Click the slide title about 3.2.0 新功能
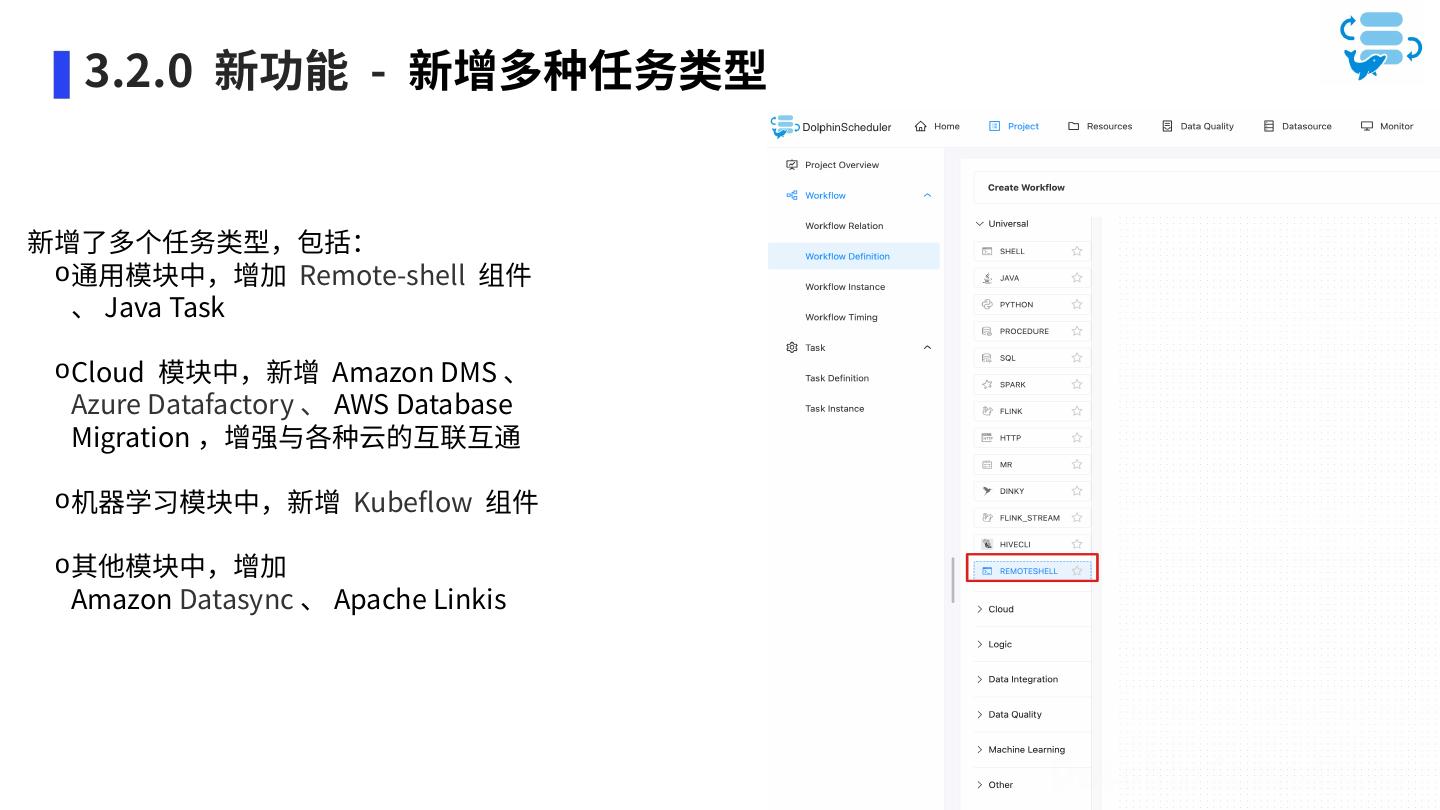 click(x=425, y=72)
